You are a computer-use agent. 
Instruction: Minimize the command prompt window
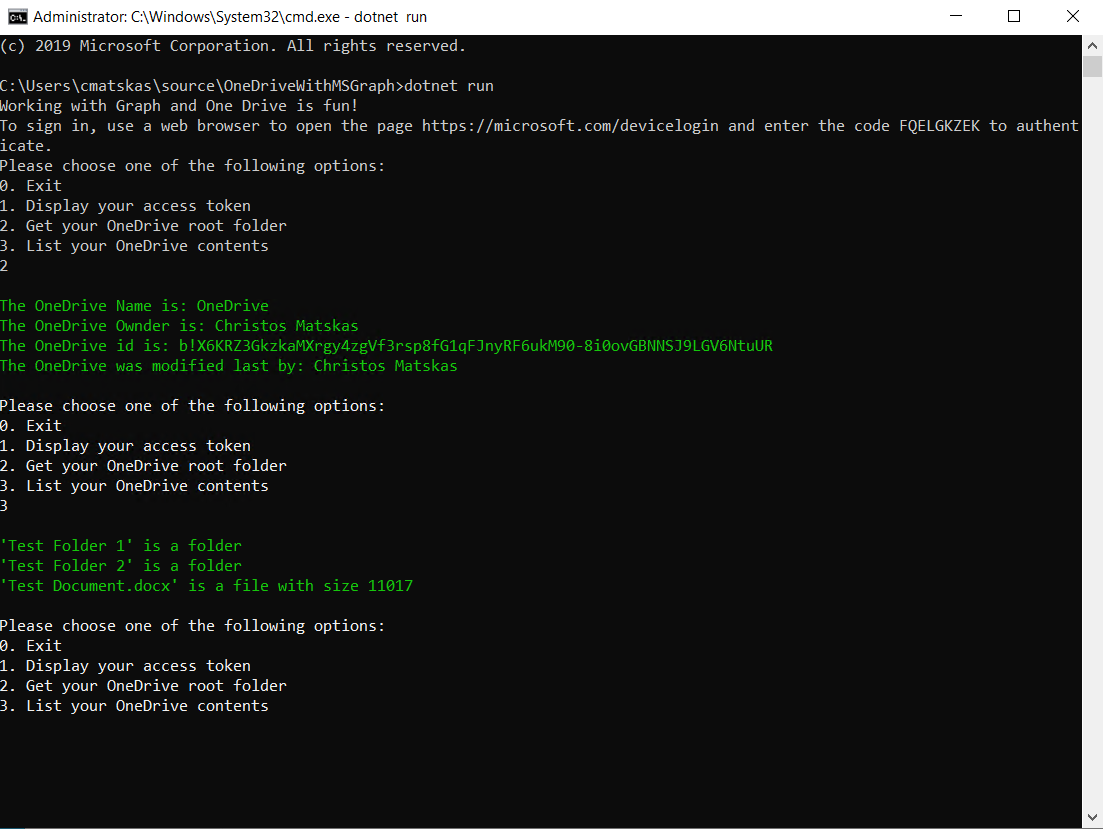click(x=956, y=16)
